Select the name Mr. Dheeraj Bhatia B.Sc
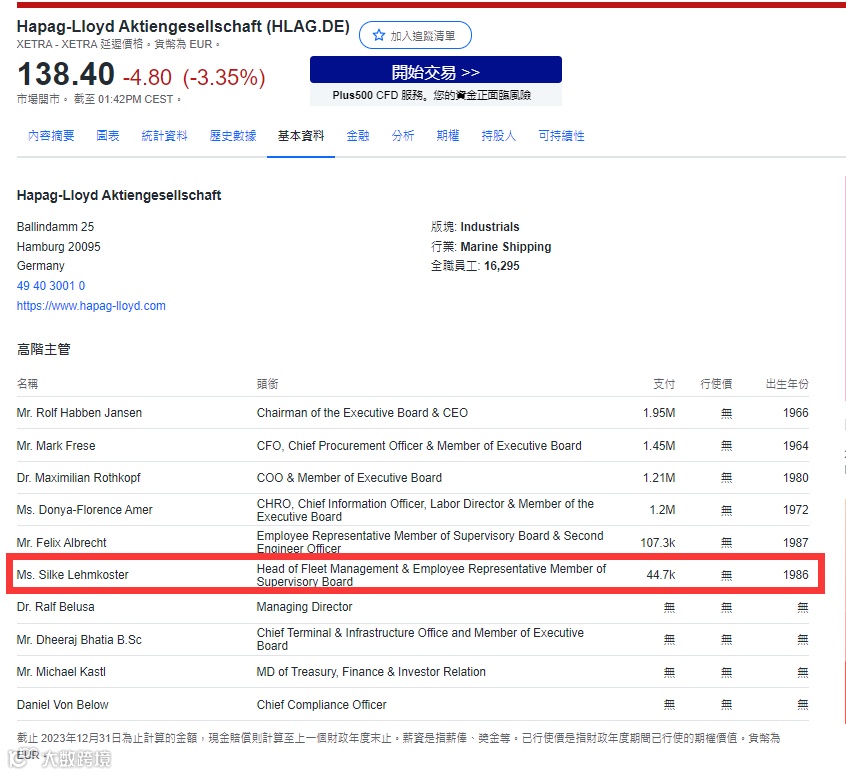 [79, 640]
